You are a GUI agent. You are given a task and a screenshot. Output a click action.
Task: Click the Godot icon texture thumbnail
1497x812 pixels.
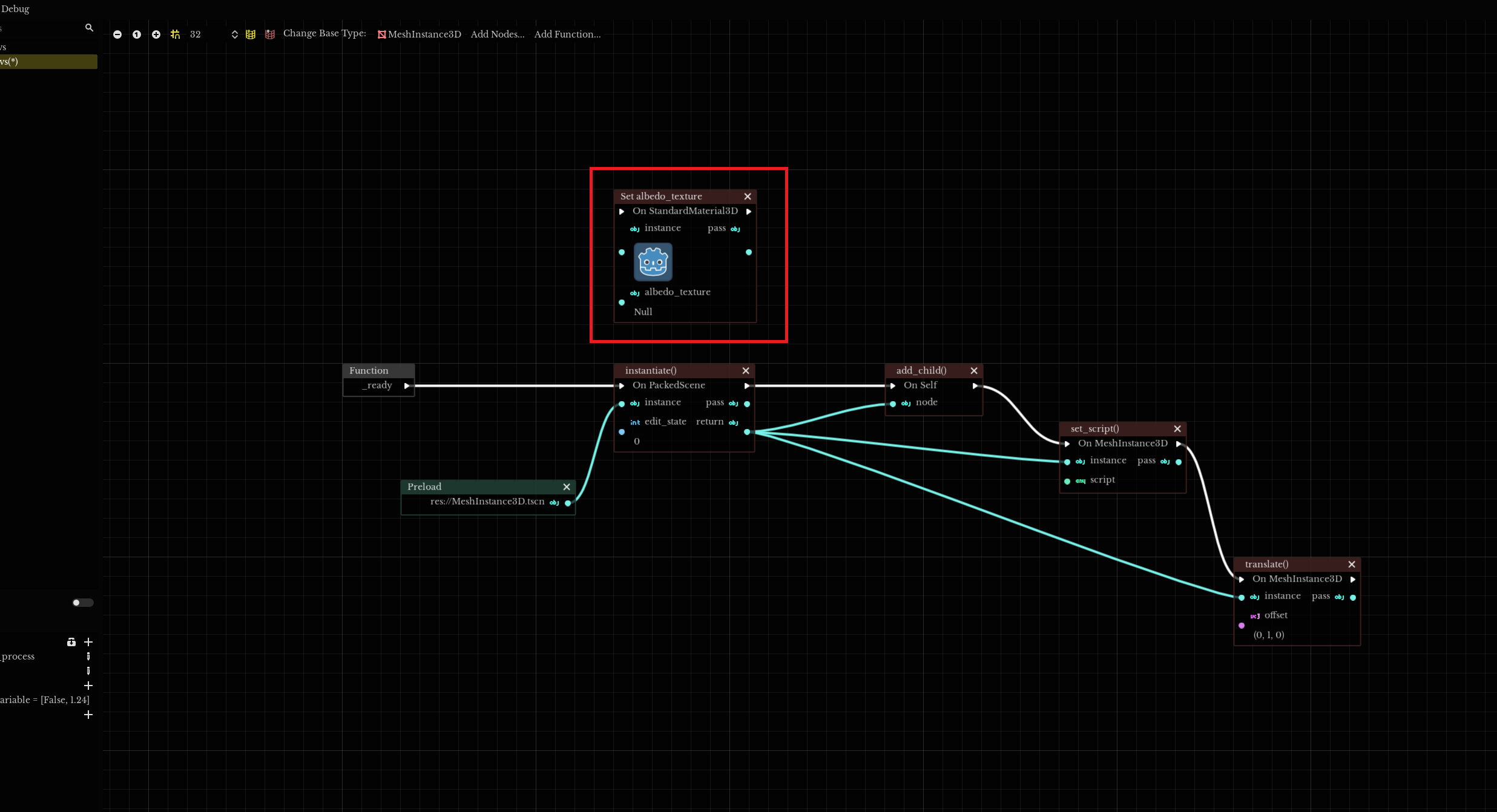tap(653, 262)
